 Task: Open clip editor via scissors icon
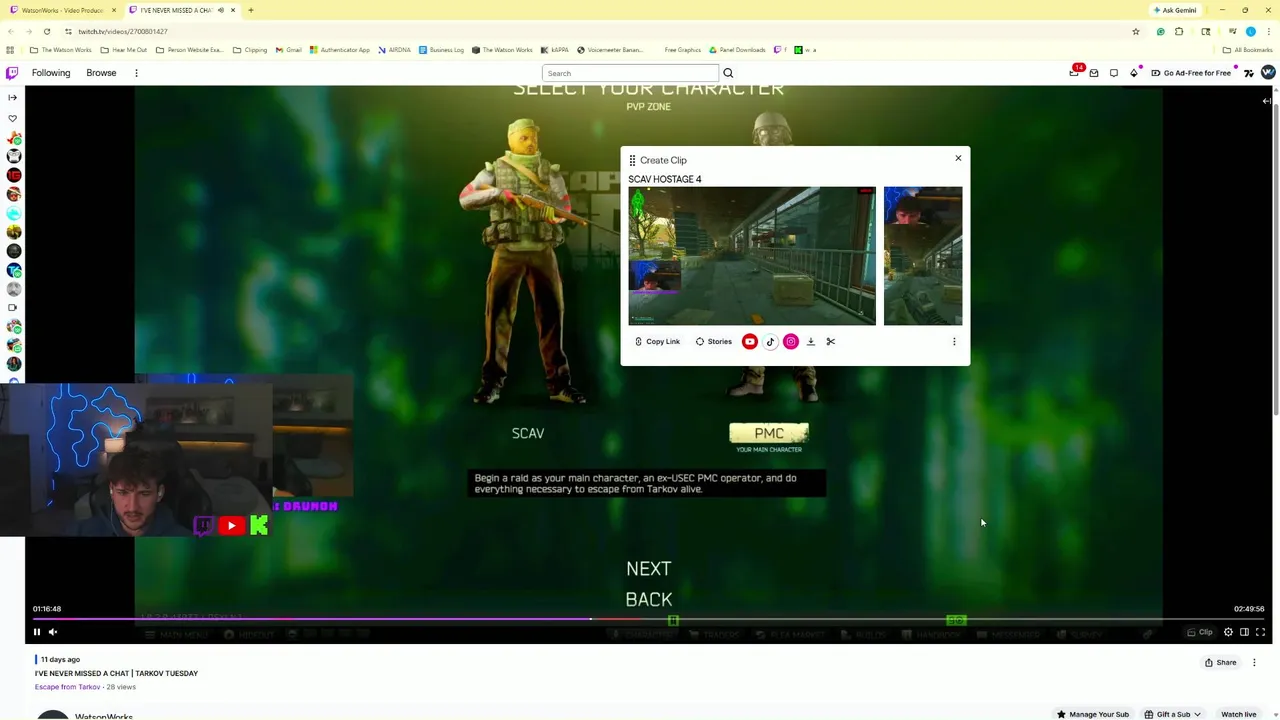(x=831, y=342)
